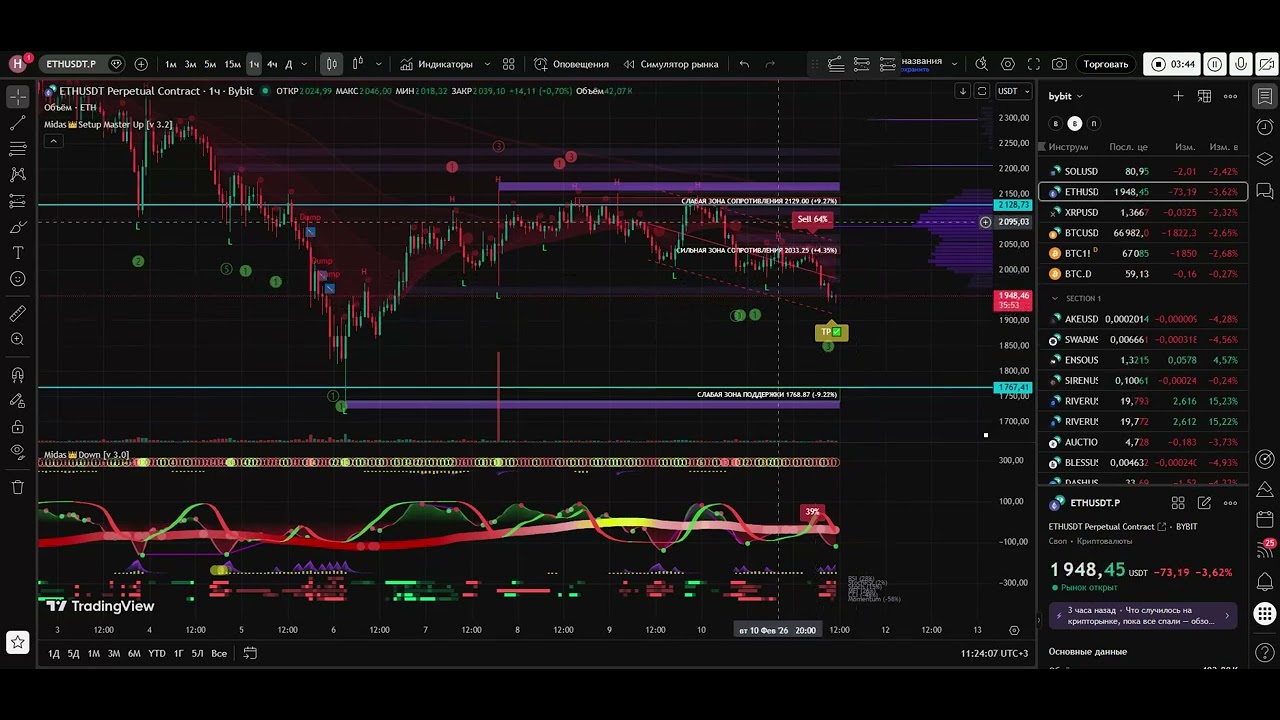The image size is (1280, 720).
Task: Open the chats icon in right sidebar
Action: point(1265,191)
